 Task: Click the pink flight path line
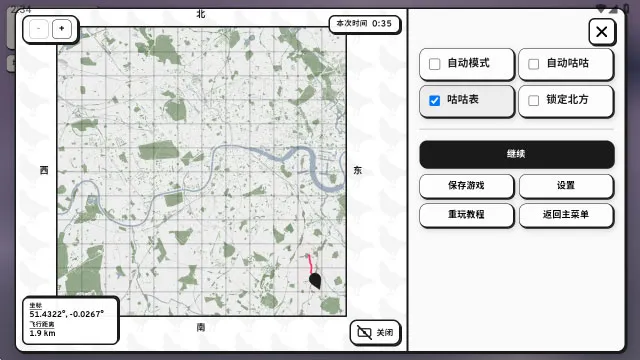click(310, 264)
